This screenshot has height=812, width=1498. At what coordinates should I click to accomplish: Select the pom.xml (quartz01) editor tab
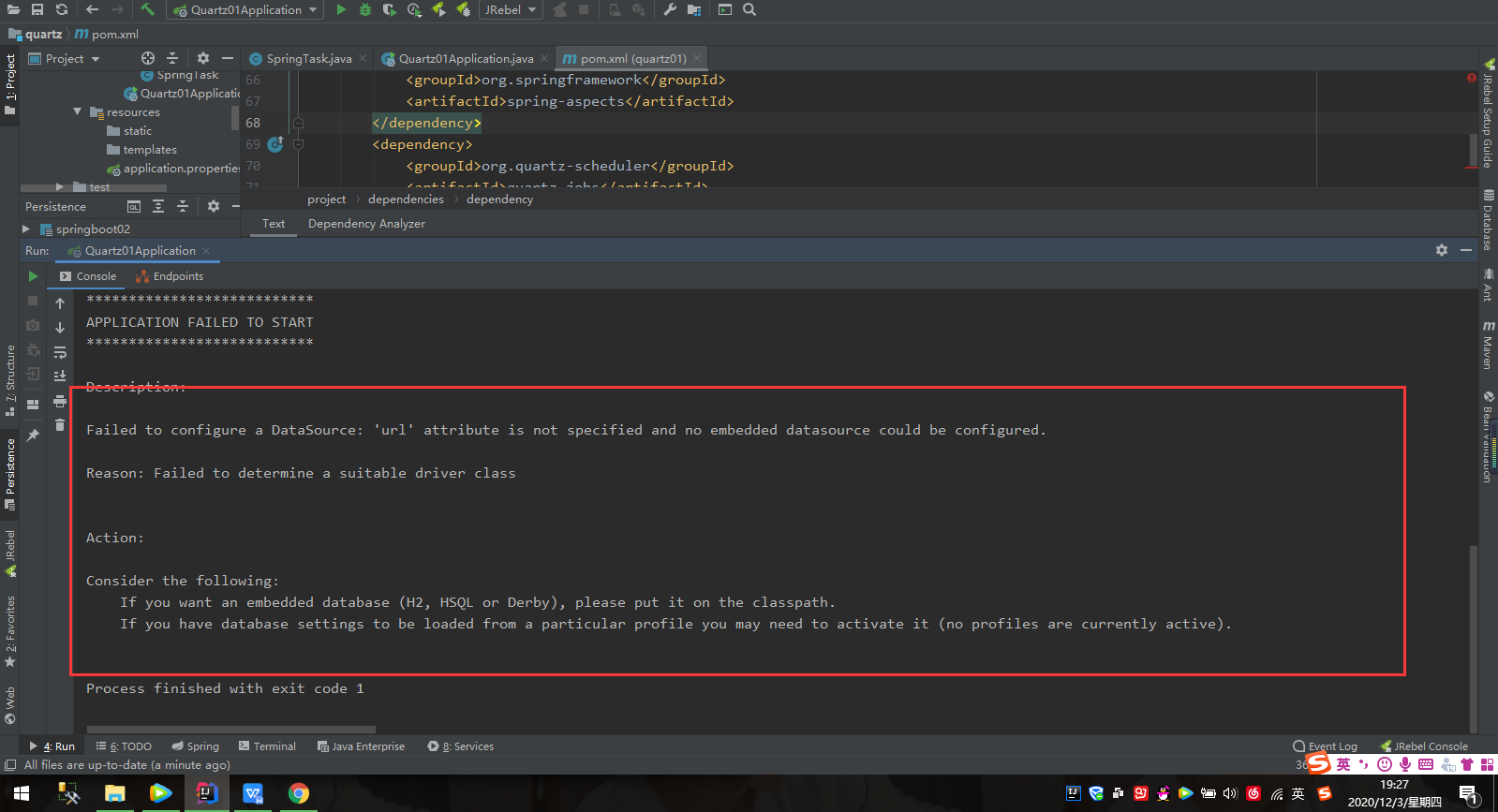pyautogui.click(x=631, y=58)
